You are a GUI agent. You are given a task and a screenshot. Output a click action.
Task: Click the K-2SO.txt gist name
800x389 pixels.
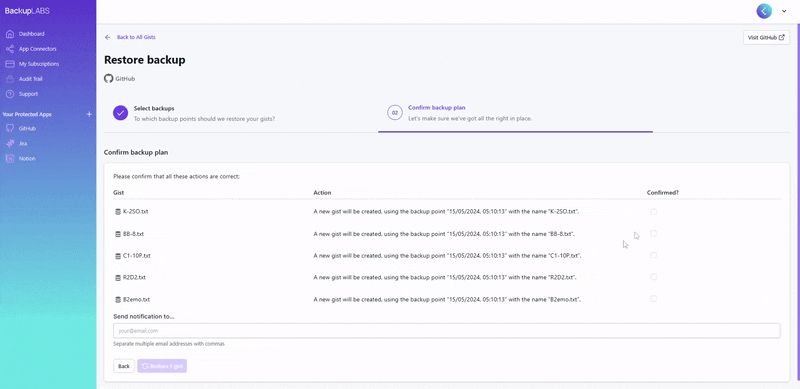136,212
